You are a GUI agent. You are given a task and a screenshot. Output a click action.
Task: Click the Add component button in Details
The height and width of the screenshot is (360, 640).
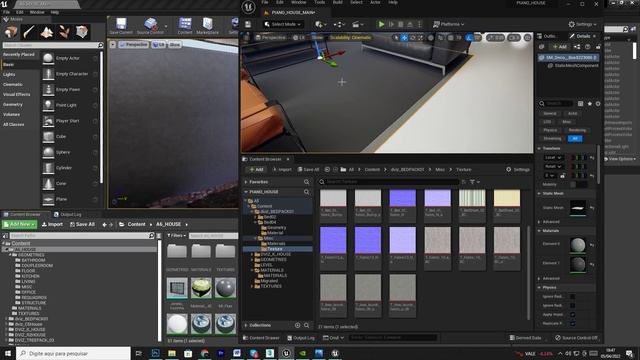click(x=560, y=47)
